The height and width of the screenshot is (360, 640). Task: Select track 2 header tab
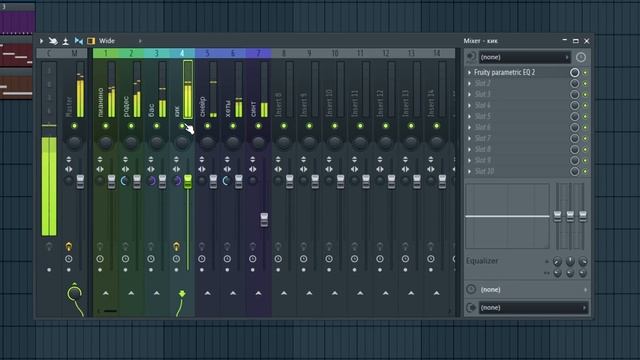pyautogui.click(x=131, y=53)
